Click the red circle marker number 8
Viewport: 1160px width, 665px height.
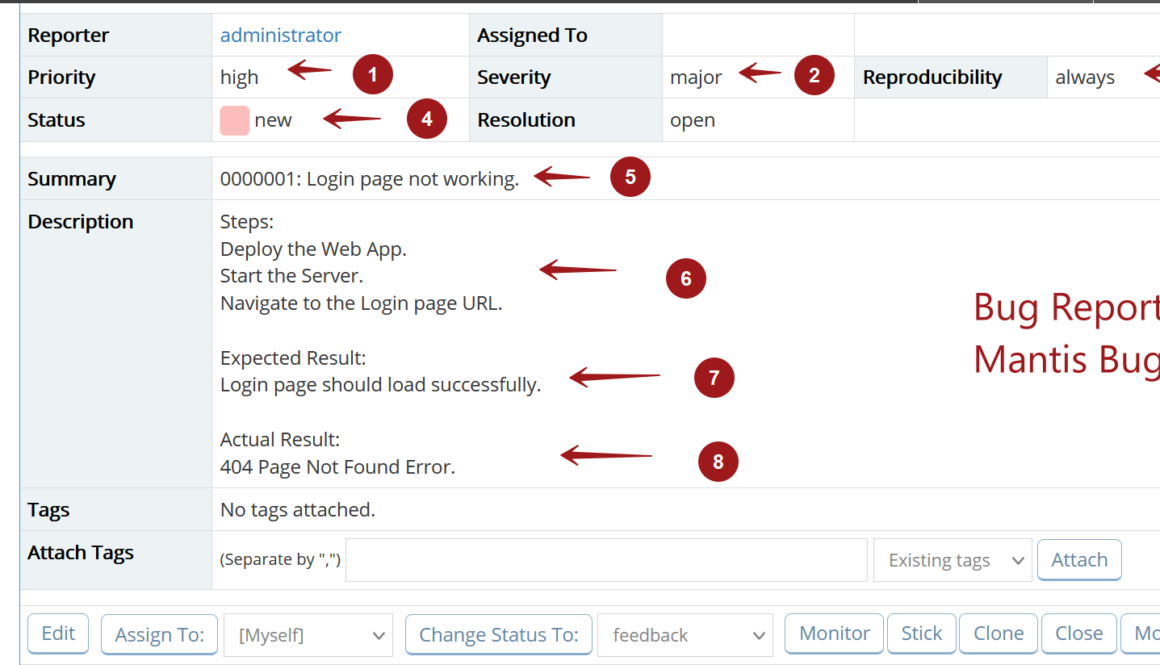tap(718, 462)
